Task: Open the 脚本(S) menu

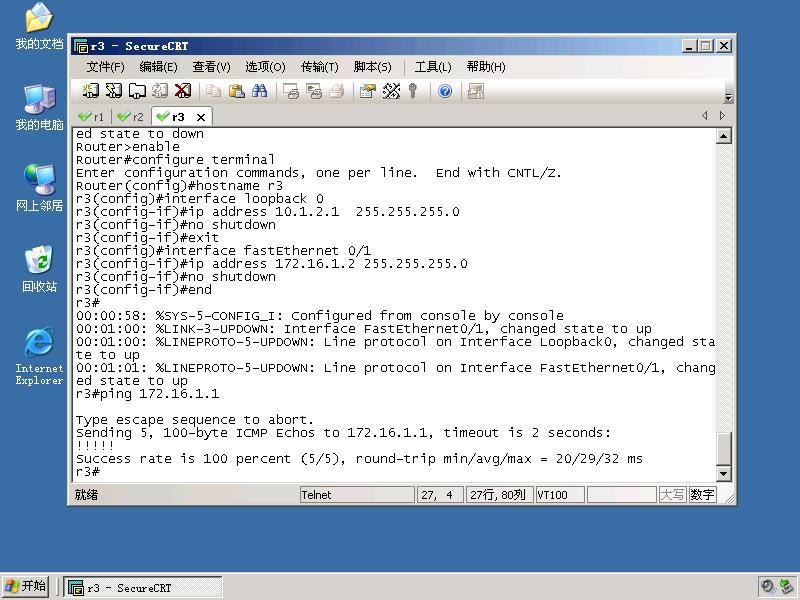Action: 373,67
